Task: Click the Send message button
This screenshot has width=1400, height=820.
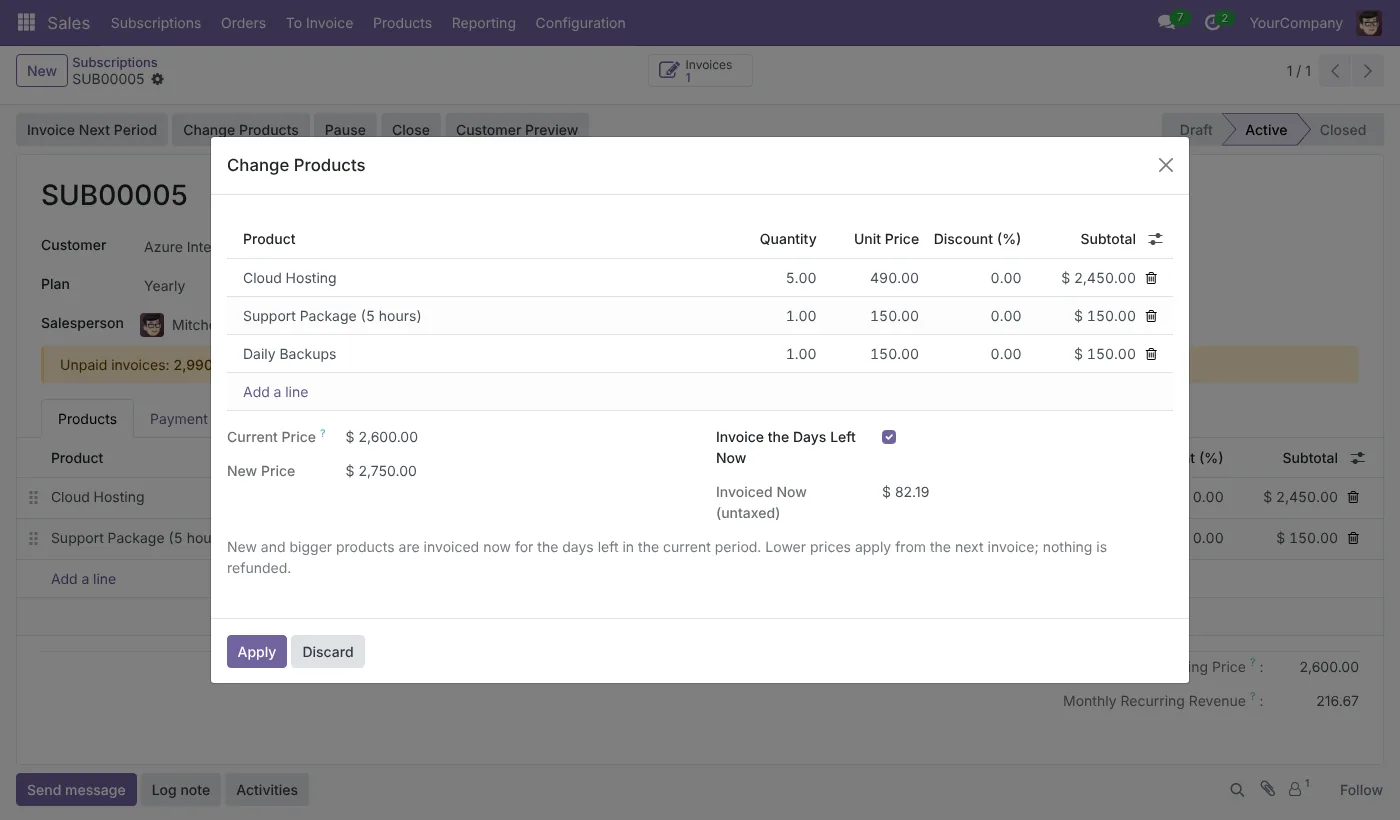Action: tap(76, 789)
